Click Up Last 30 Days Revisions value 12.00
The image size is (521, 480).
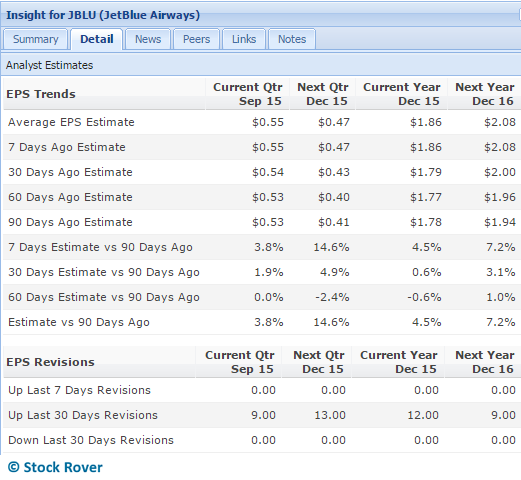[x=423, y=415]
